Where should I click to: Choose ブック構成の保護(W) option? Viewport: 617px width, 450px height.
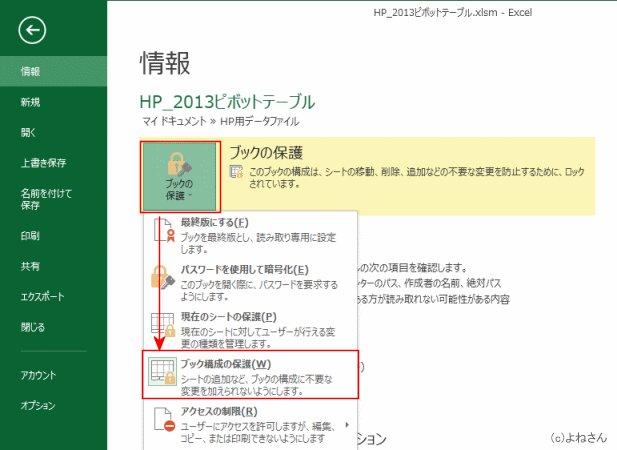coord(250,374)
